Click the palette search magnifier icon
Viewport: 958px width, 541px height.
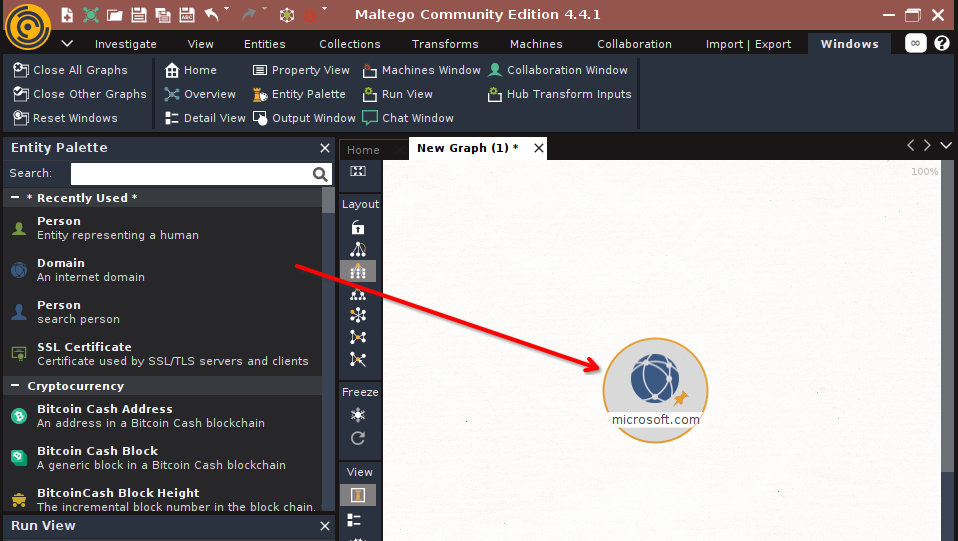pos(320,174)
